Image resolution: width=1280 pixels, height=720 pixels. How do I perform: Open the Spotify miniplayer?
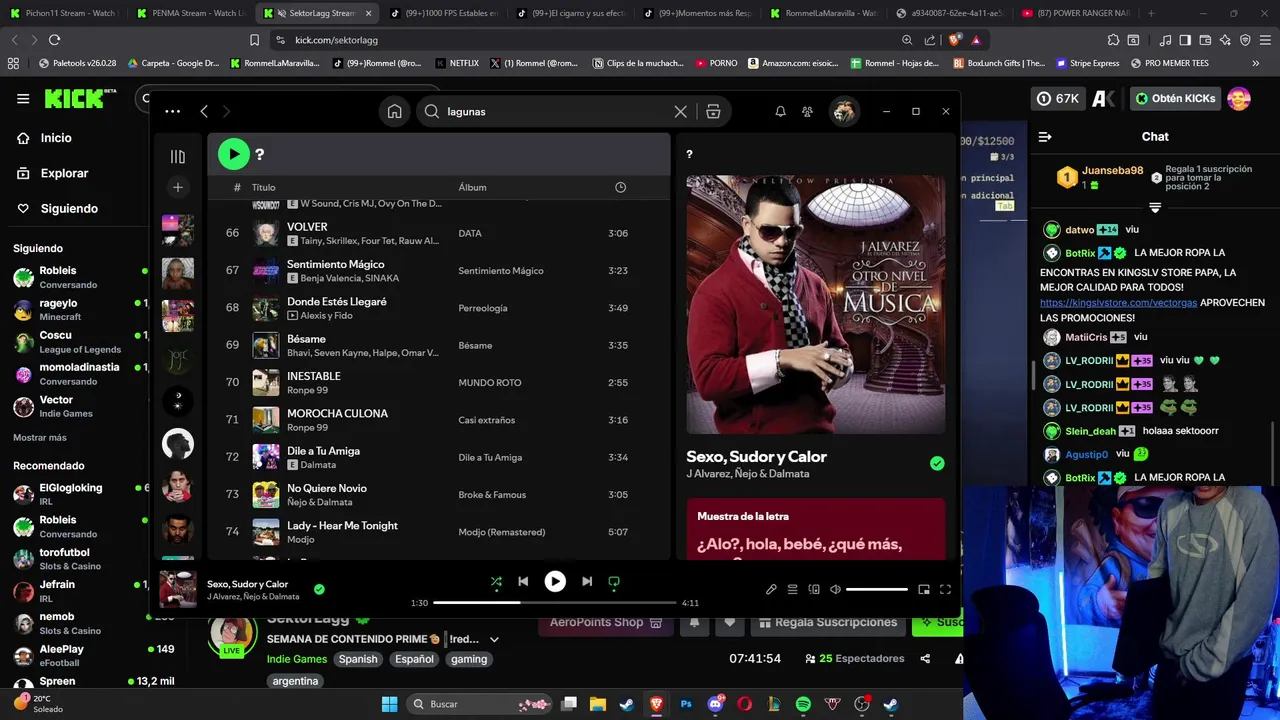click(924, 589)
